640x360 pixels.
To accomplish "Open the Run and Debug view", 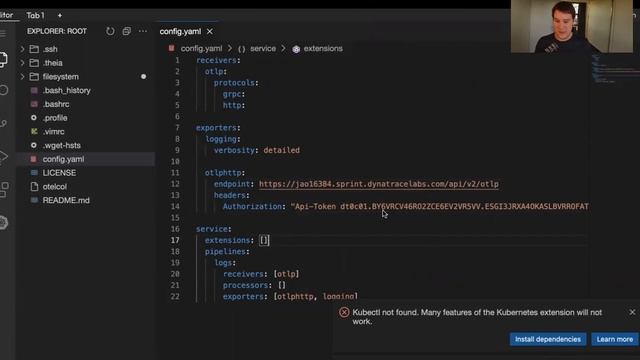I will coord(4,156).
